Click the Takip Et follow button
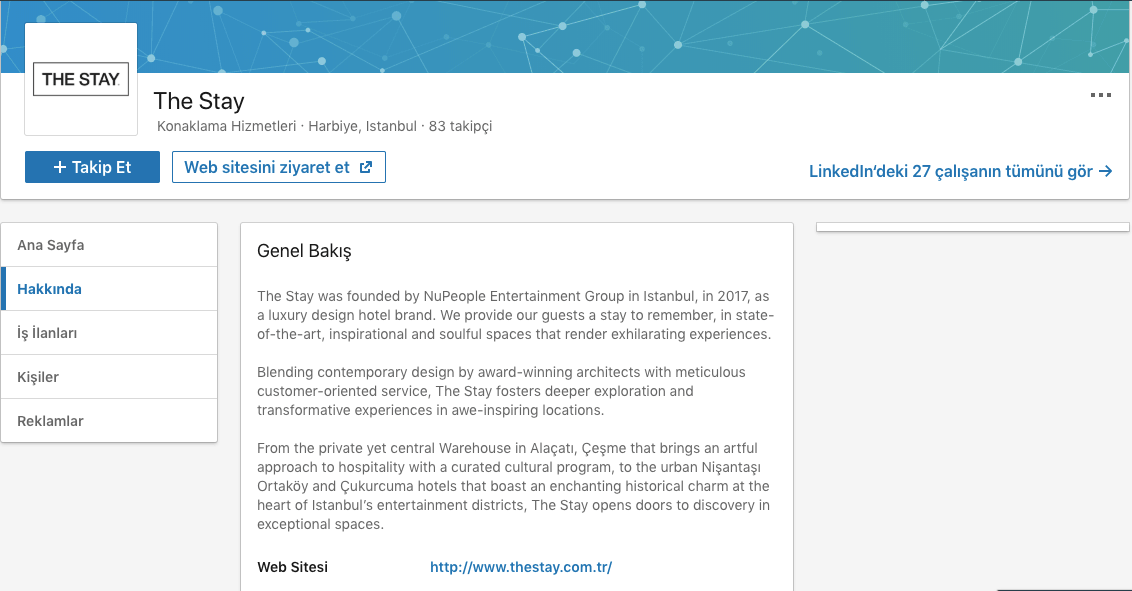1132x591 pixels. [92, 167]
